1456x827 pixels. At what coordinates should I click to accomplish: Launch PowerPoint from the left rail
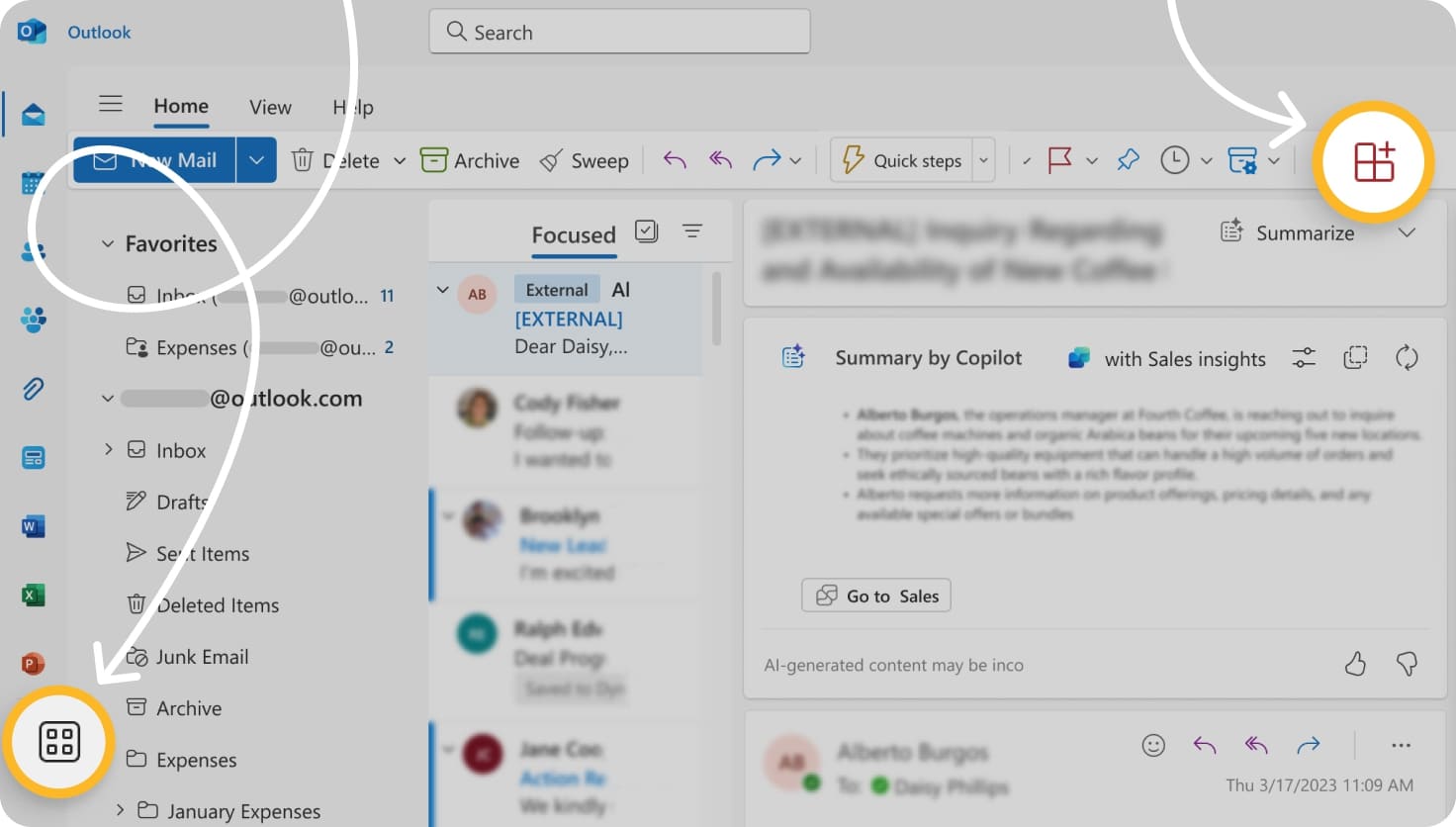[33, 663]
